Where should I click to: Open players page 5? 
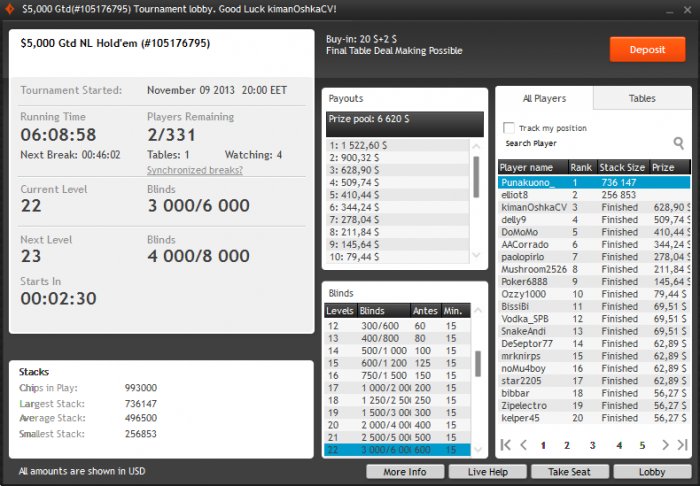click(x=642, y=445)
